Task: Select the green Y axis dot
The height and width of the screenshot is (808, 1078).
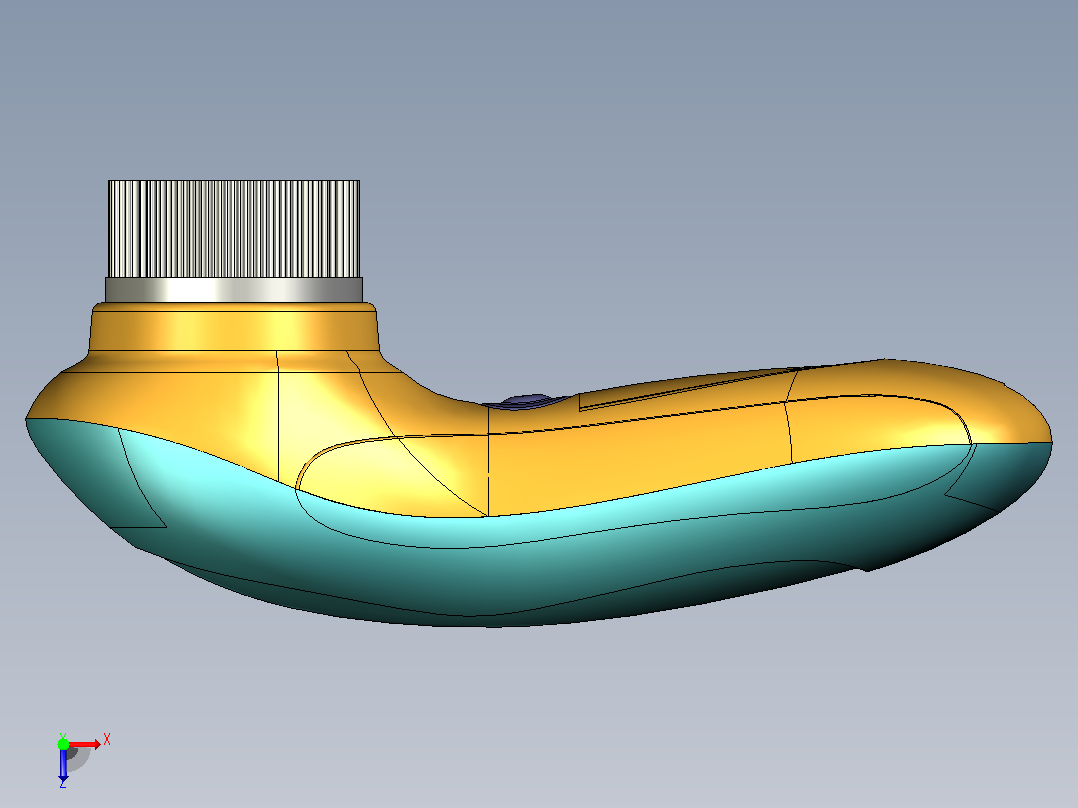Action: tap(63, 744)
